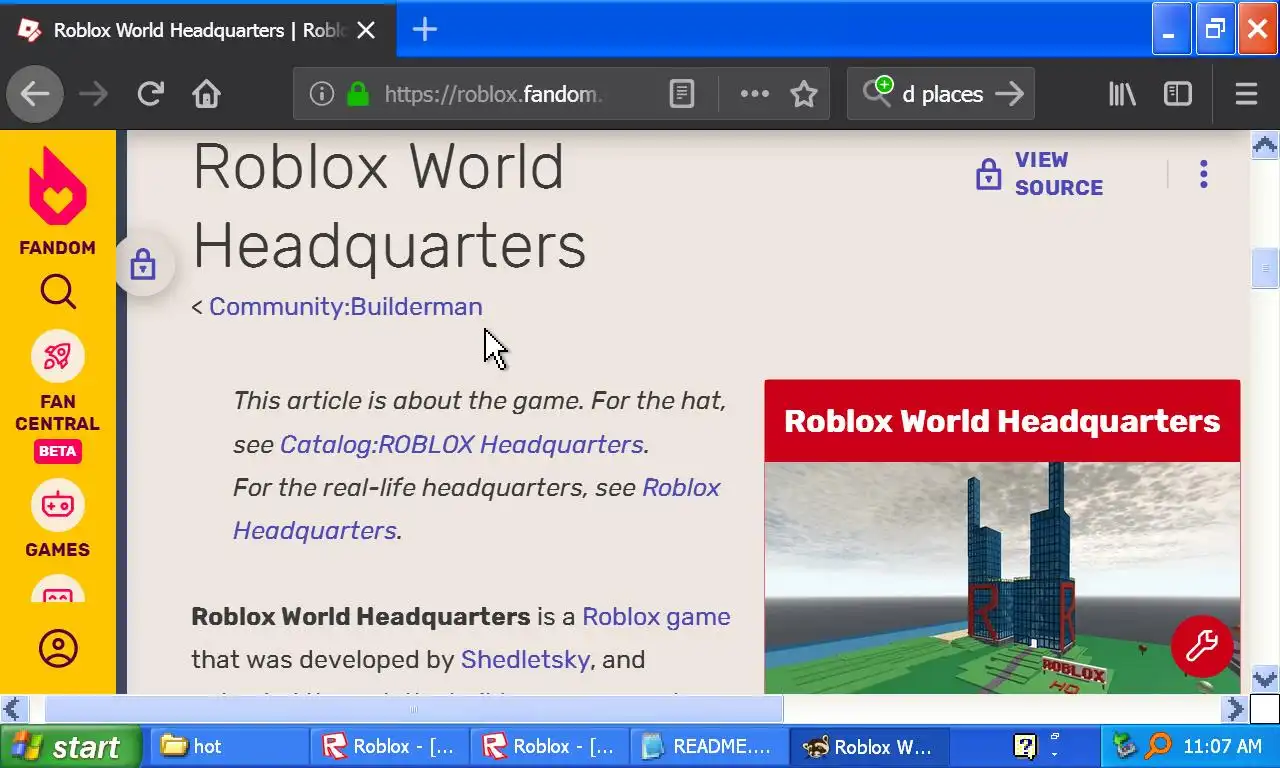The image size is (1280, 768).
Task: Click the Roblox W... browser taskbar item
Action: [x=869, y=746]
